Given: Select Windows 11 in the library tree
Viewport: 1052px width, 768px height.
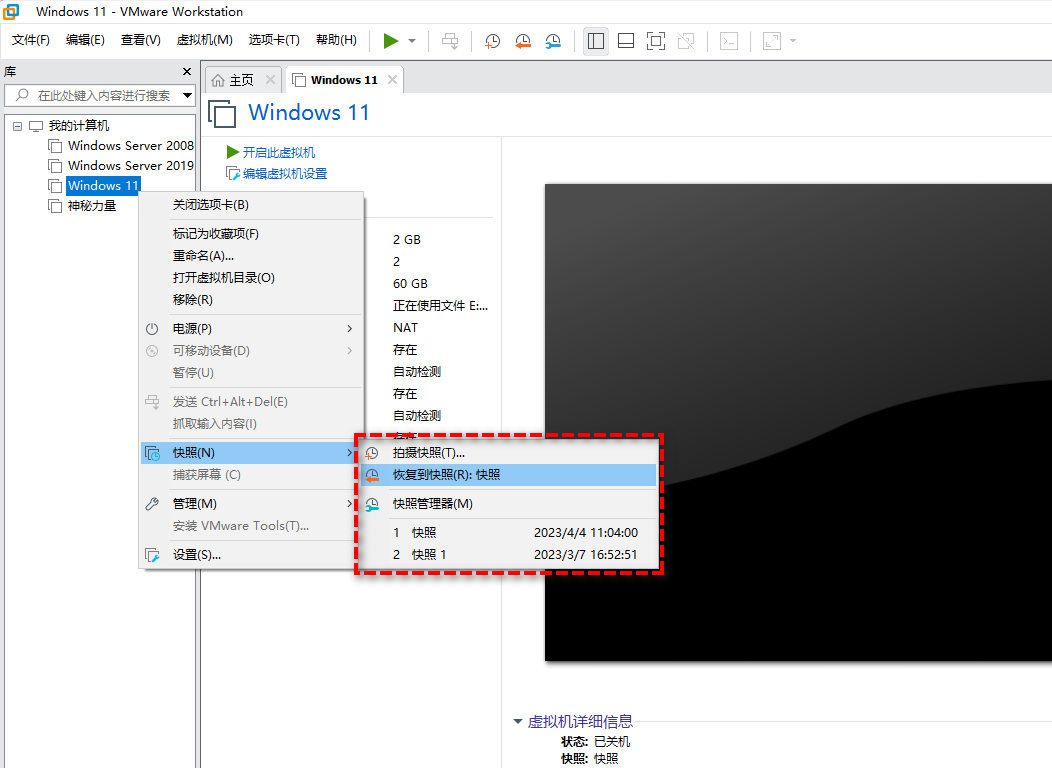Looking at the screenshot, I should 103,186.
